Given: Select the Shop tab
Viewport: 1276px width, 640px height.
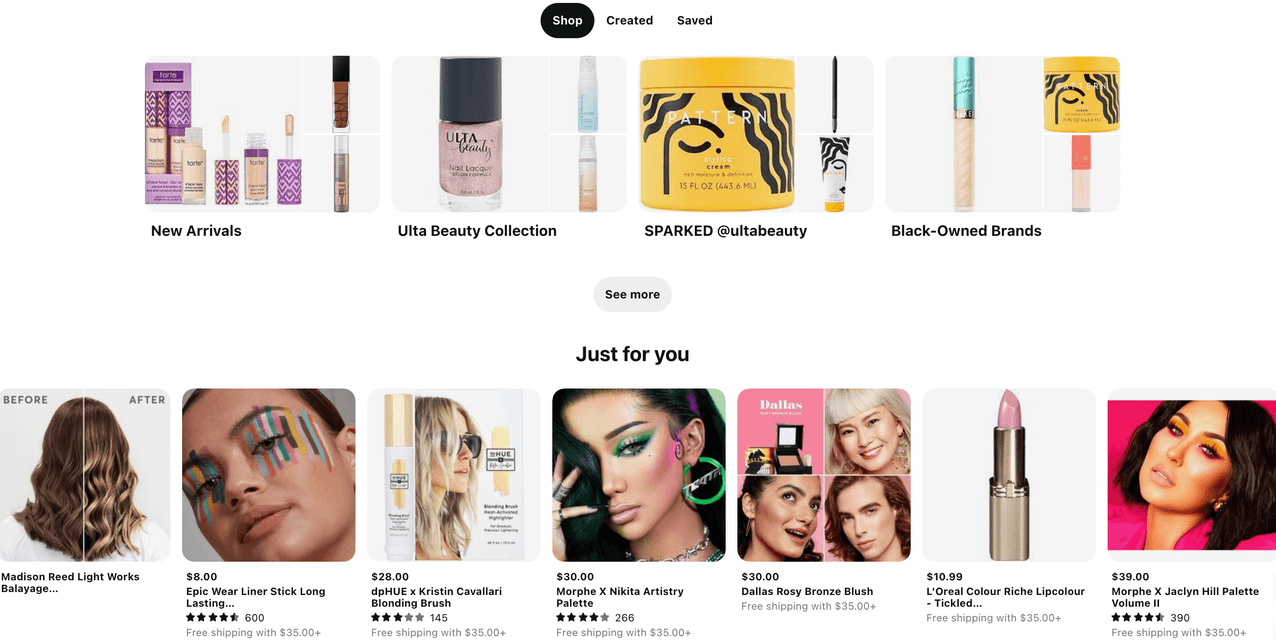Looking at the screenshot, I should (x=567, y=20).
